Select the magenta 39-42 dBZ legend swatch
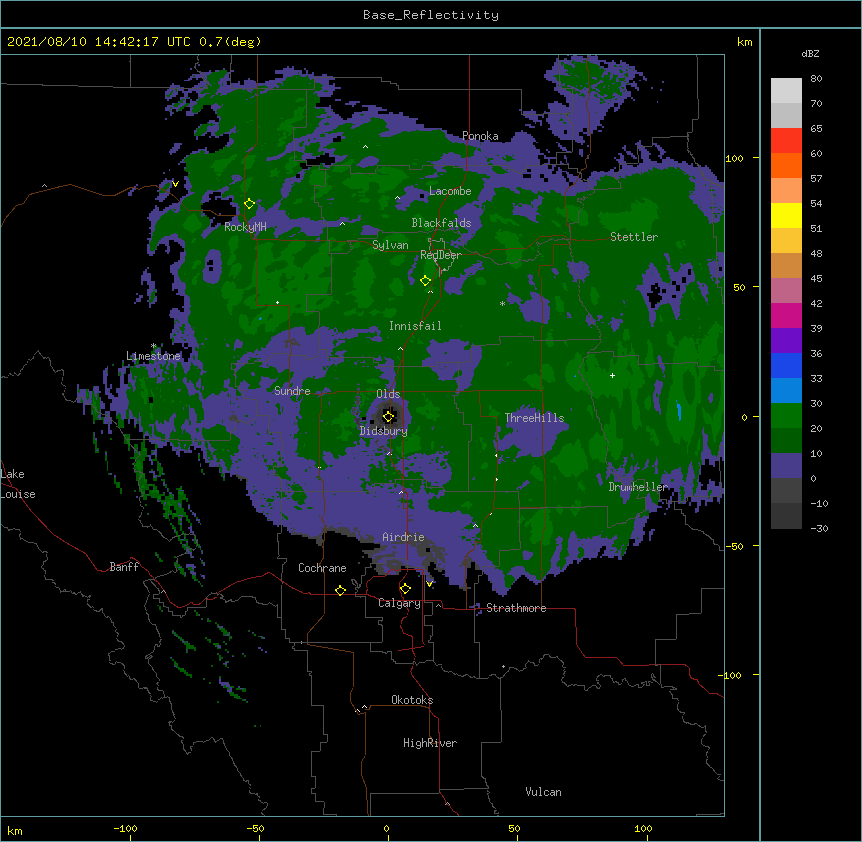The height and width of the screenshot is (842, 862). [x=786, y=315]
